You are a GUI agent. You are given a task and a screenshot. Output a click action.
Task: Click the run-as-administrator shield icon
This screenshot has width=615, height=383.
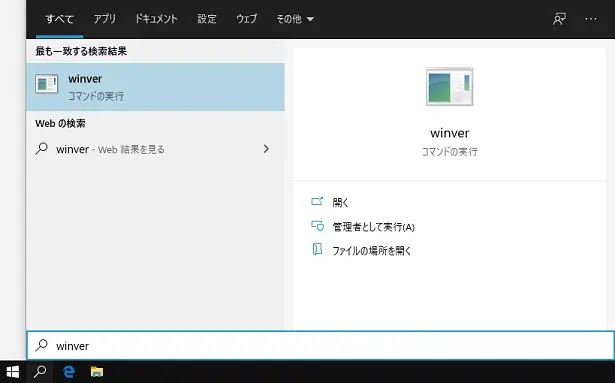point(317,226)
